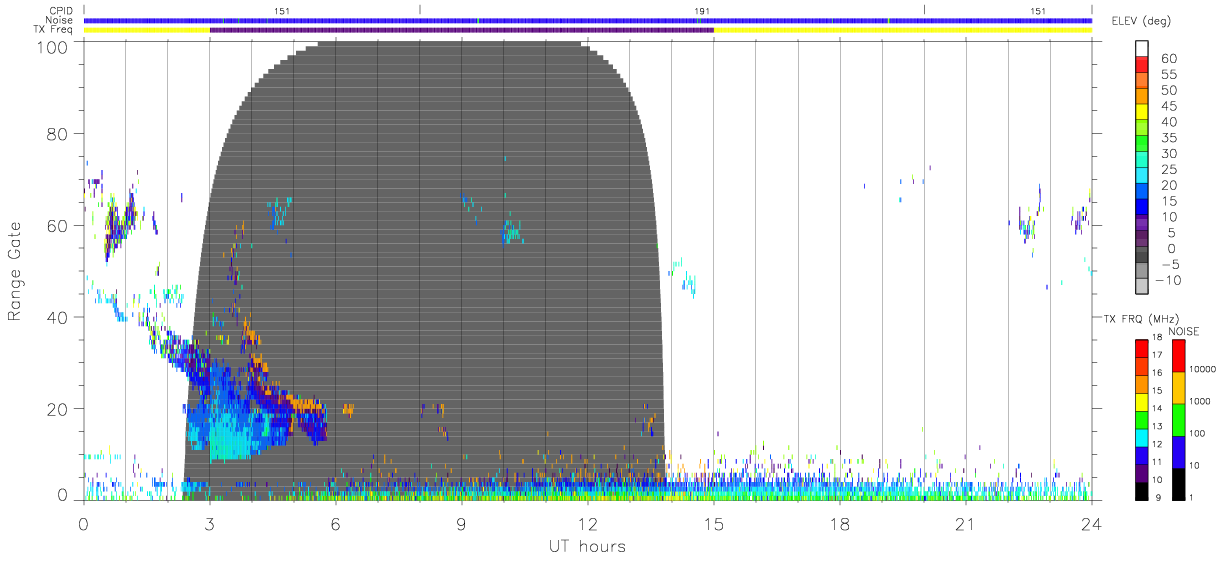Click the purple segment of TX Freq bar
This screenshot has height=567, width=1228.
point(461,30)
